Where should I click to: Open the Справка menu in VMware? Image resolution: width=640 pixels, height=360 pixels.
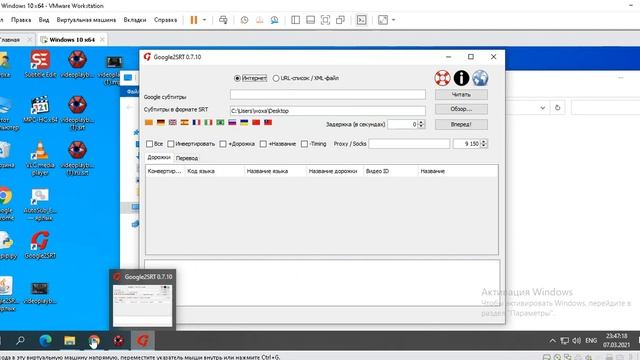click(x=165, y=20)
